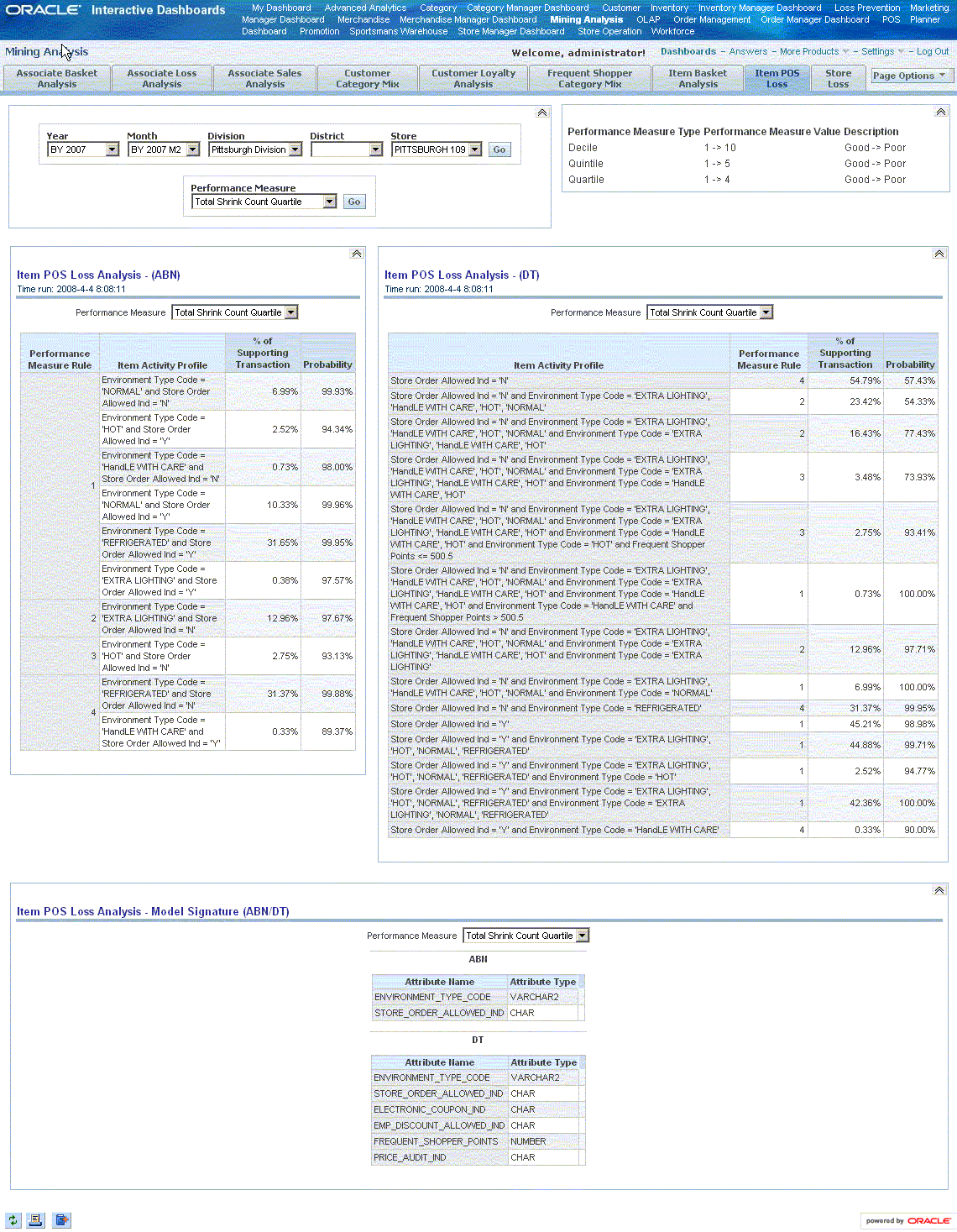The width and height of the screenshot is (957, 1232).
Task: Collapse the Model Signature (ABN/DT) section
Action: pyautogui.click(x=939, y=890)
